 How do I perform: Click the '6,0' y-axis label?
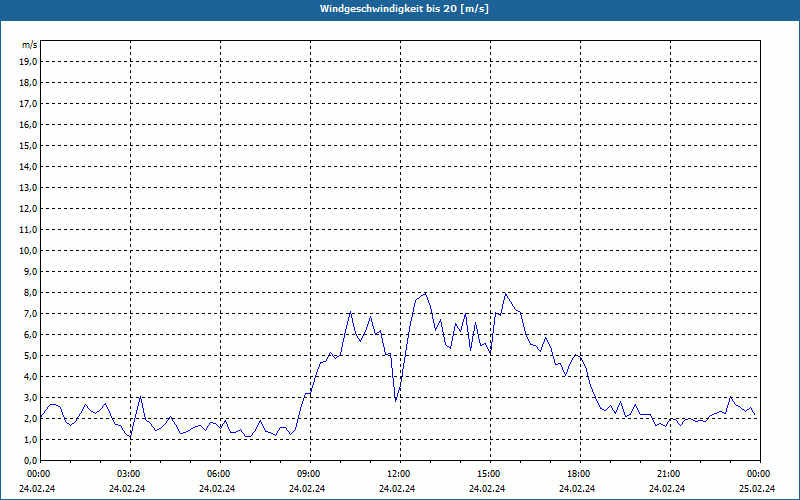coord(30,335)
